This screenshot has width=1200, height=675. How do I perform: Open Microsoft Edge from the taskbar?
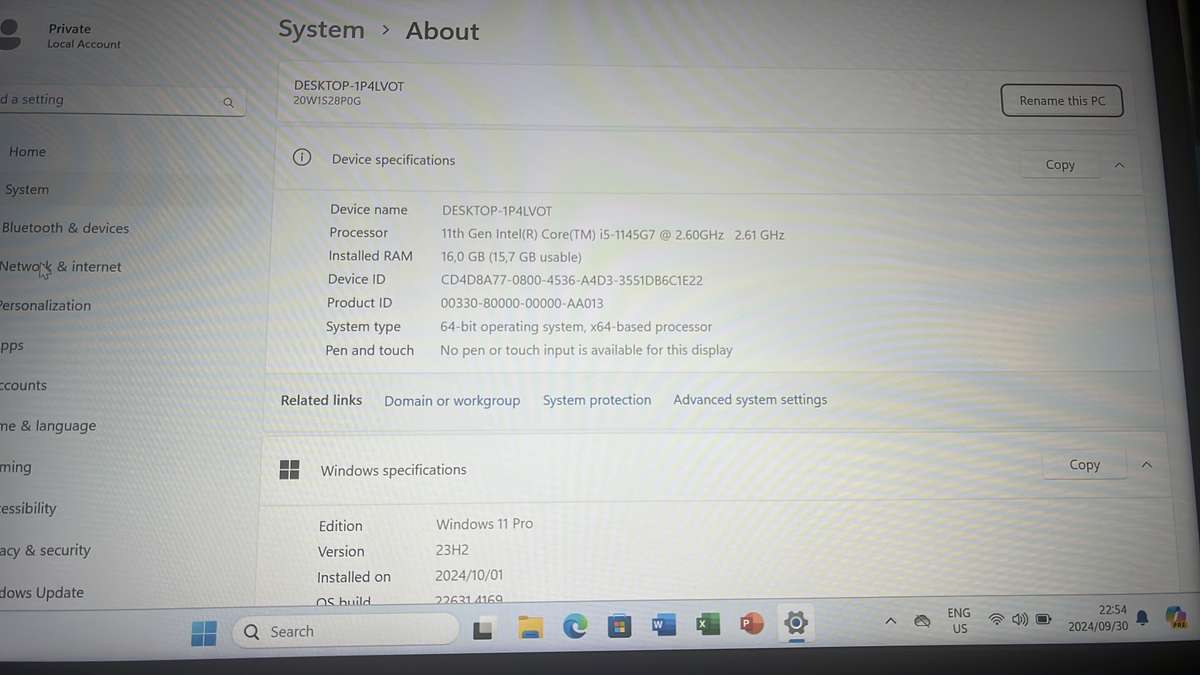pyautogui.click(x=575, y=626)
